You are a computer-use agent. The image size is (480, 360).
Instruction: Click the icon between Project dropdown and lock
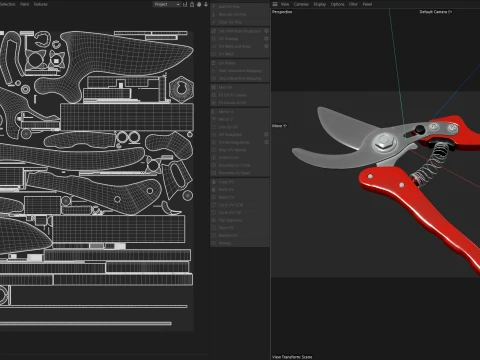(x=185, y=4)
